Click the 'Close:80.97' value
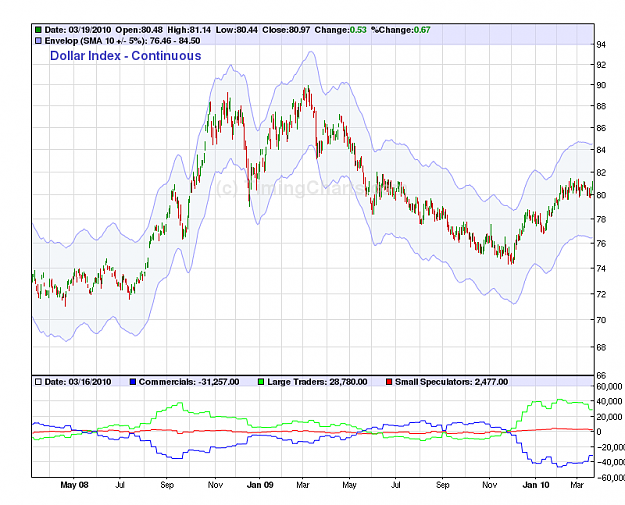The image size is (625, 505). point(286,30)
